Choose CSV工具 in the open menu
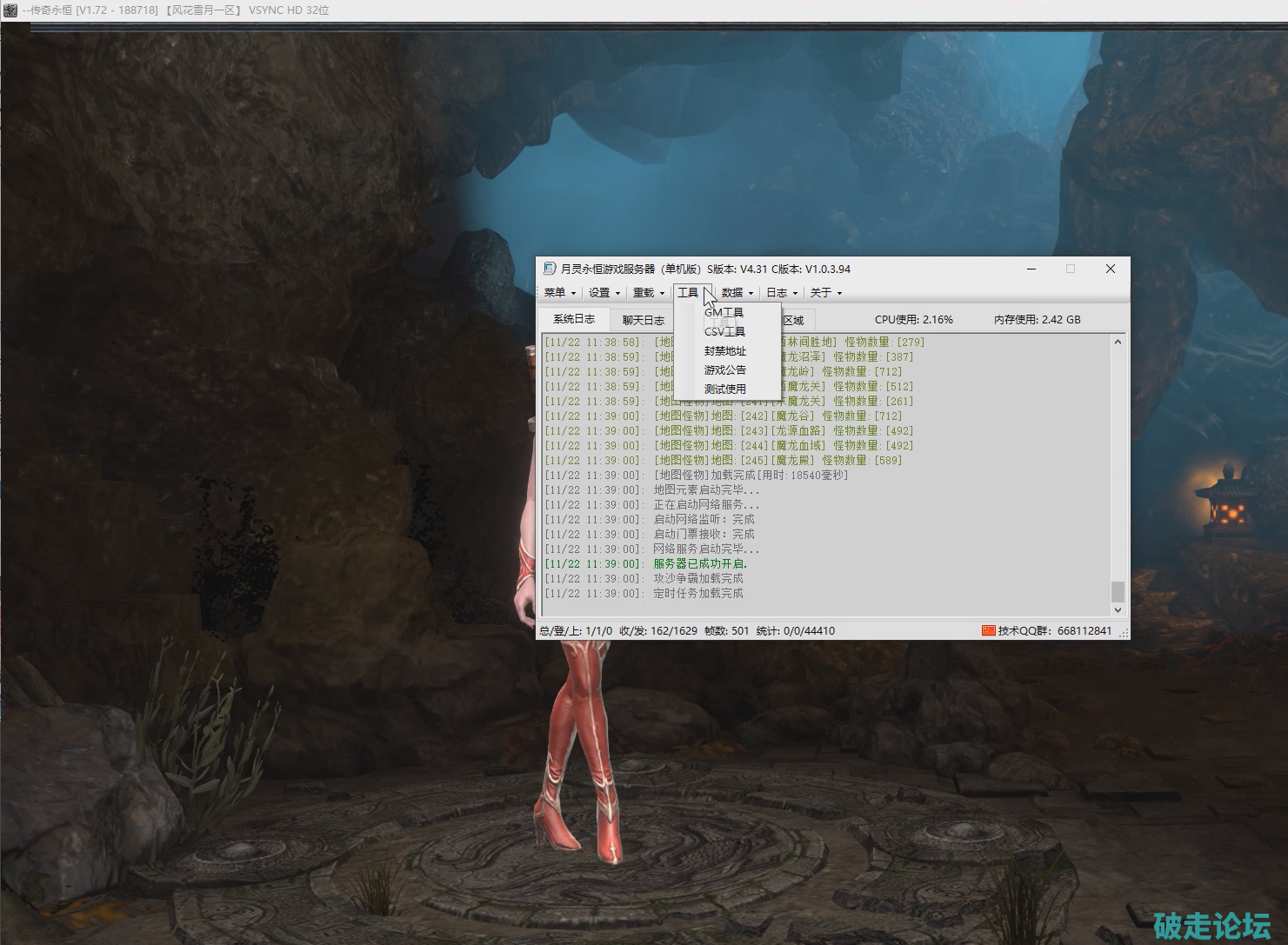This screenshot has height=945, width=1288. pos(724,332)
